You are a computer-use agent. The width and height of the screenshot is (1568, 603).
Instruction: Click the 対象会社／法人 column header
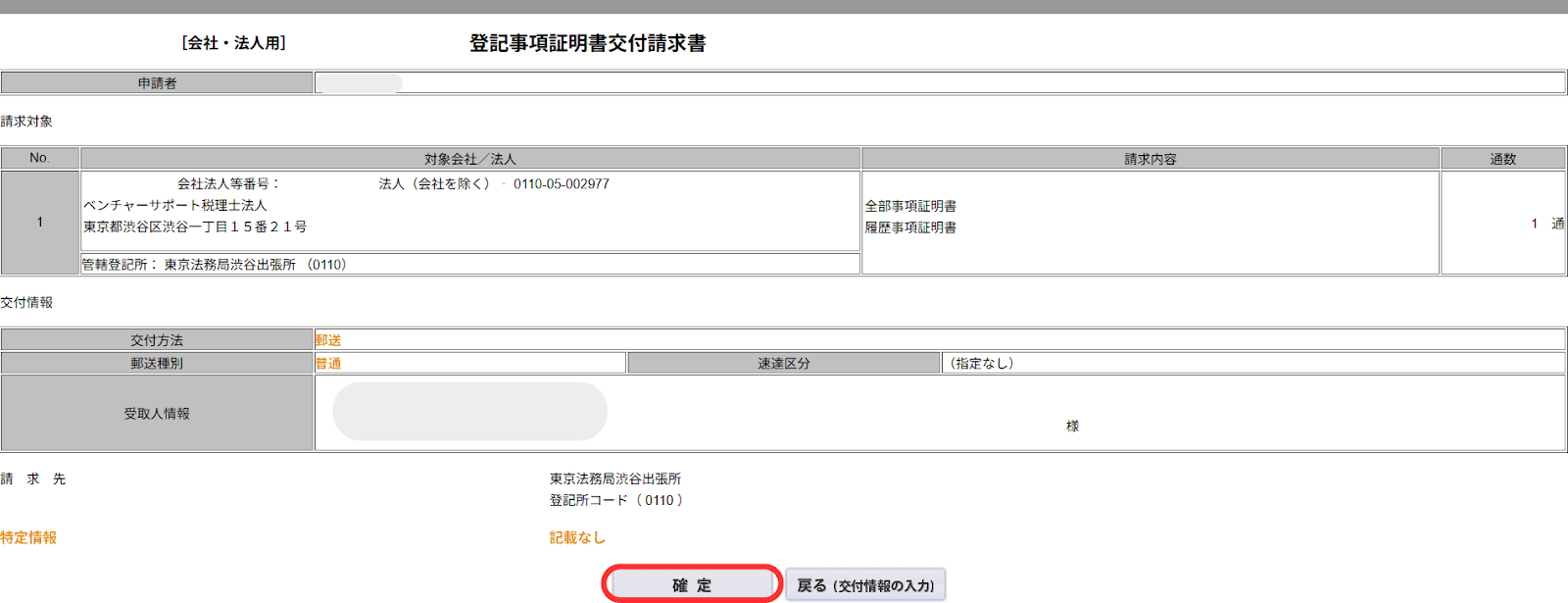[469, 159]
